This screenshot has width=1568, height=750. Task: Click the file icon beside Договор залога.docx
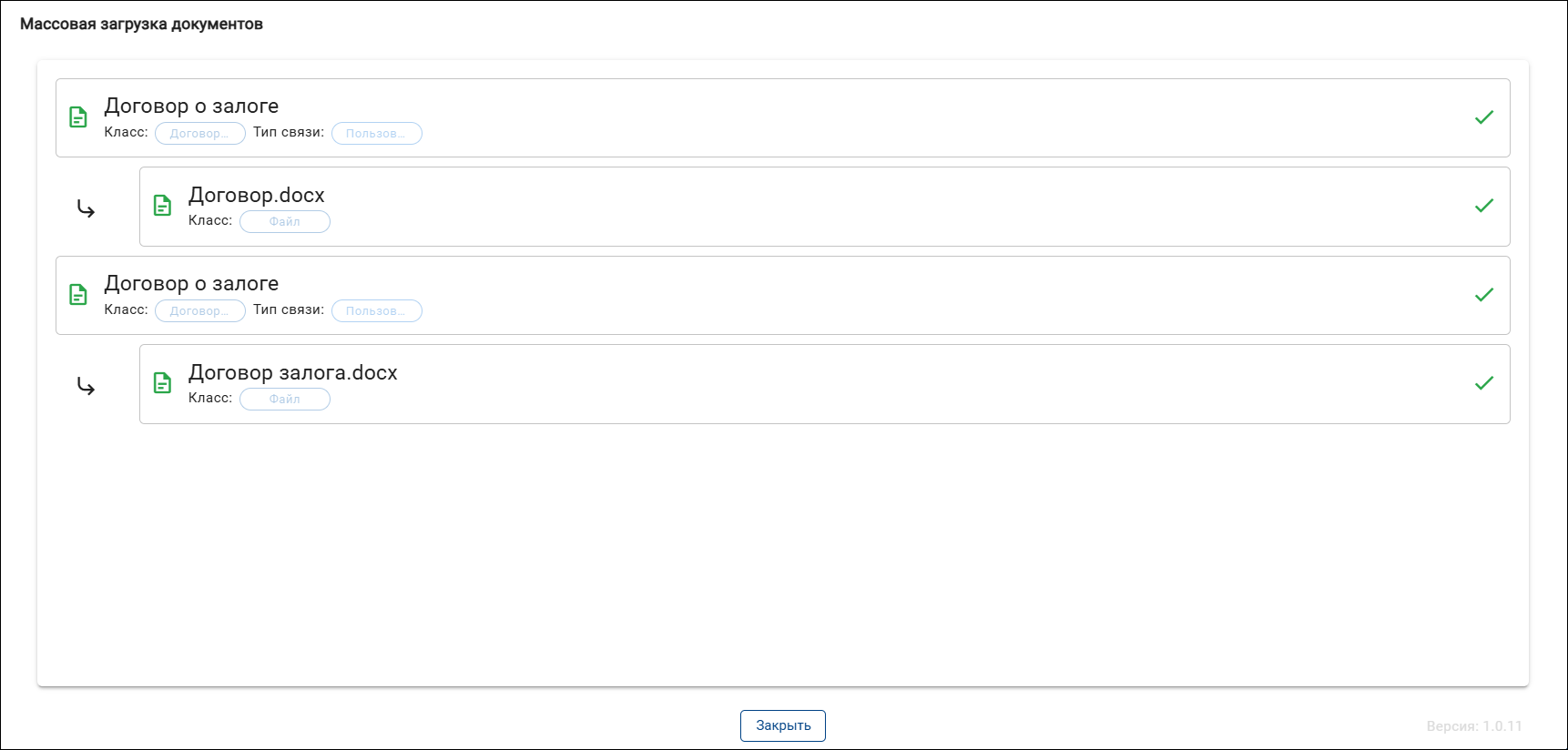[162, 383]
